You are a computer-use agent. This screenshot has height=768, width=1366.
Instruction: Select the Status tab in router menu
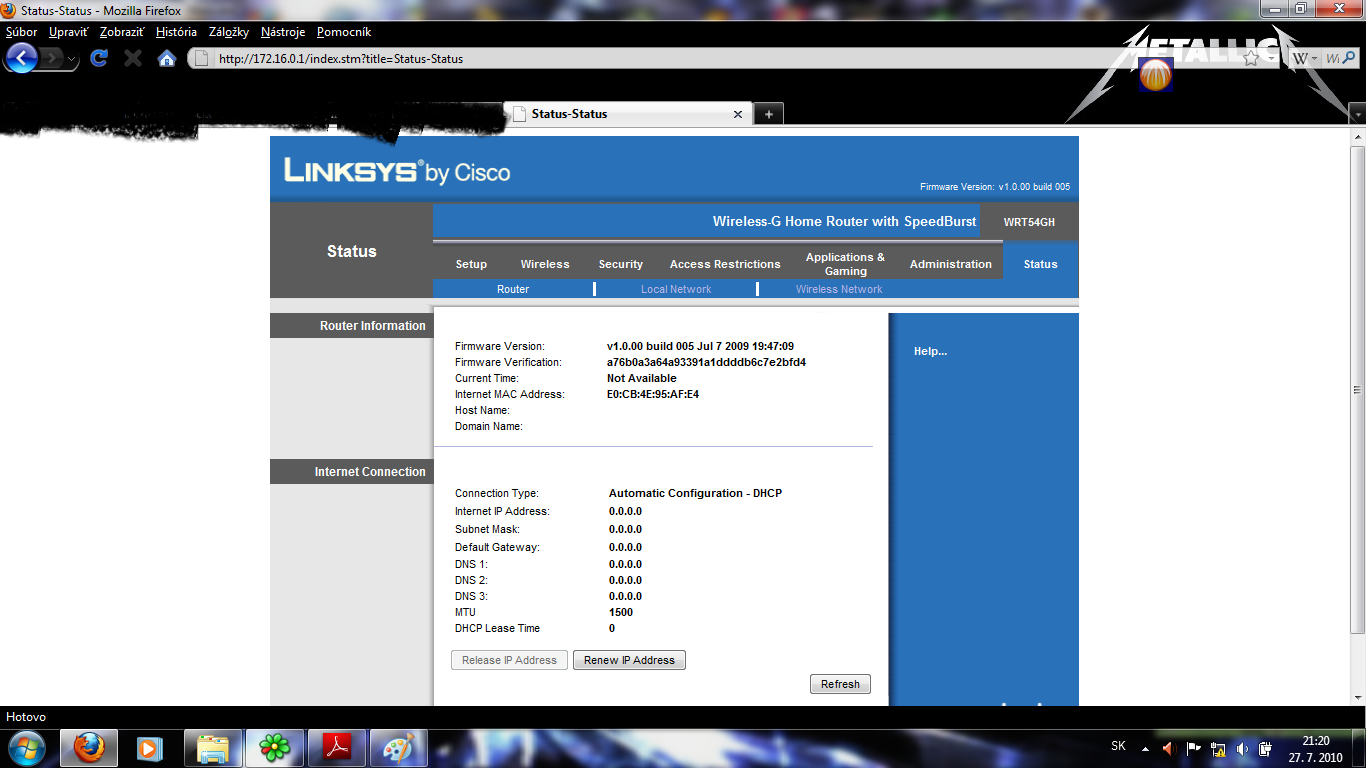click(1040, 264)
